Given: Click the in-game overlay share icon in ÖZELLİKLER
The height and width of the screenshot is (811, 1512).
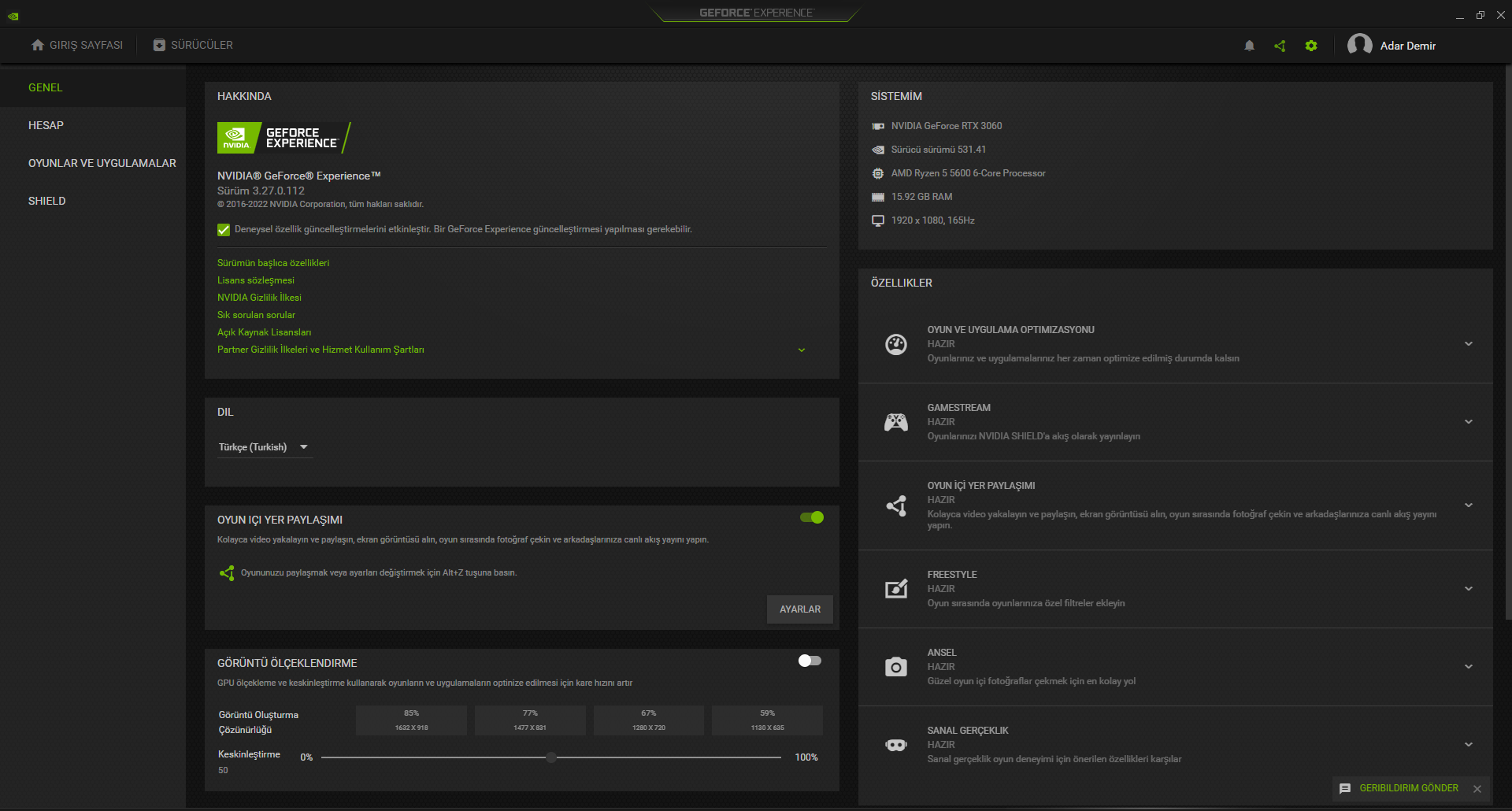Looking at the screenshot, I should pos(896,505).
